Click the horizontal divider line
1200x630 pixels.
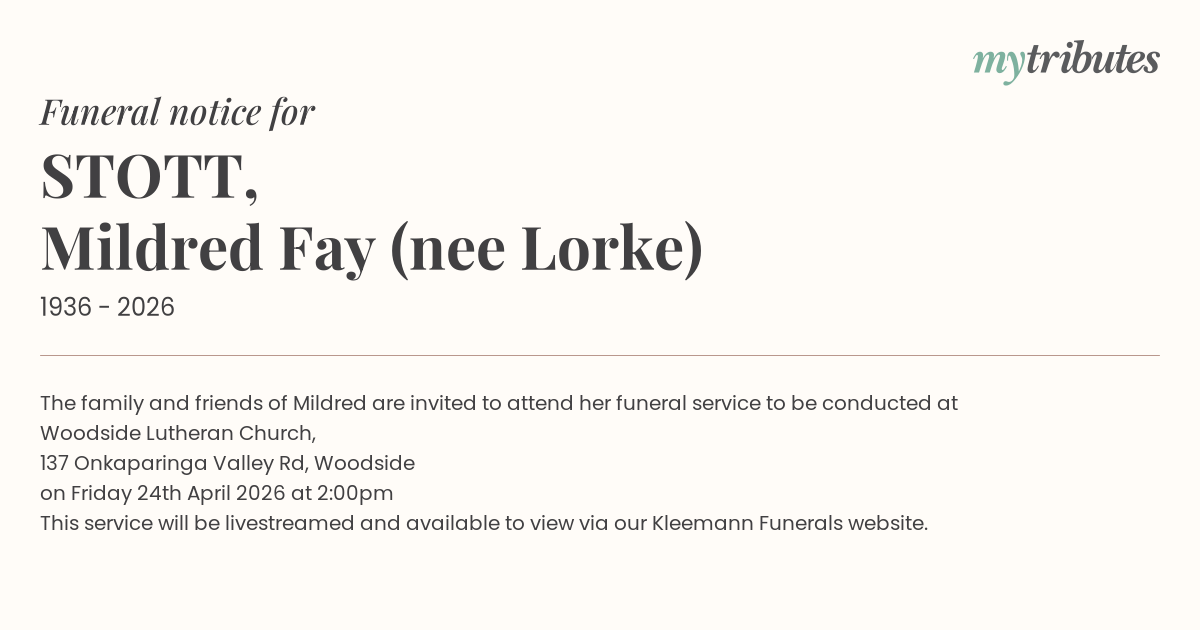pyautogui.click(x=600, y=355)
